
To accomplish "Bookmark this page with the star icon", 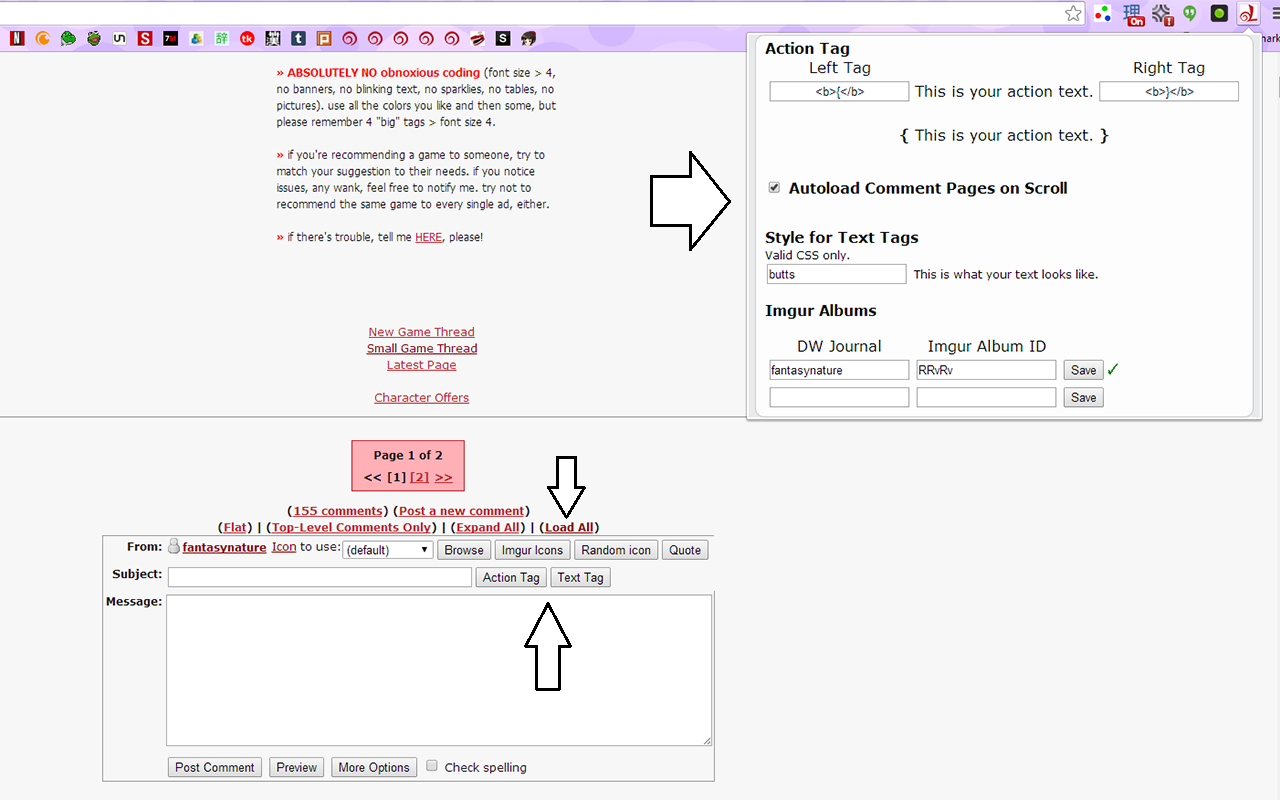I will click(x=1073, y=13).
